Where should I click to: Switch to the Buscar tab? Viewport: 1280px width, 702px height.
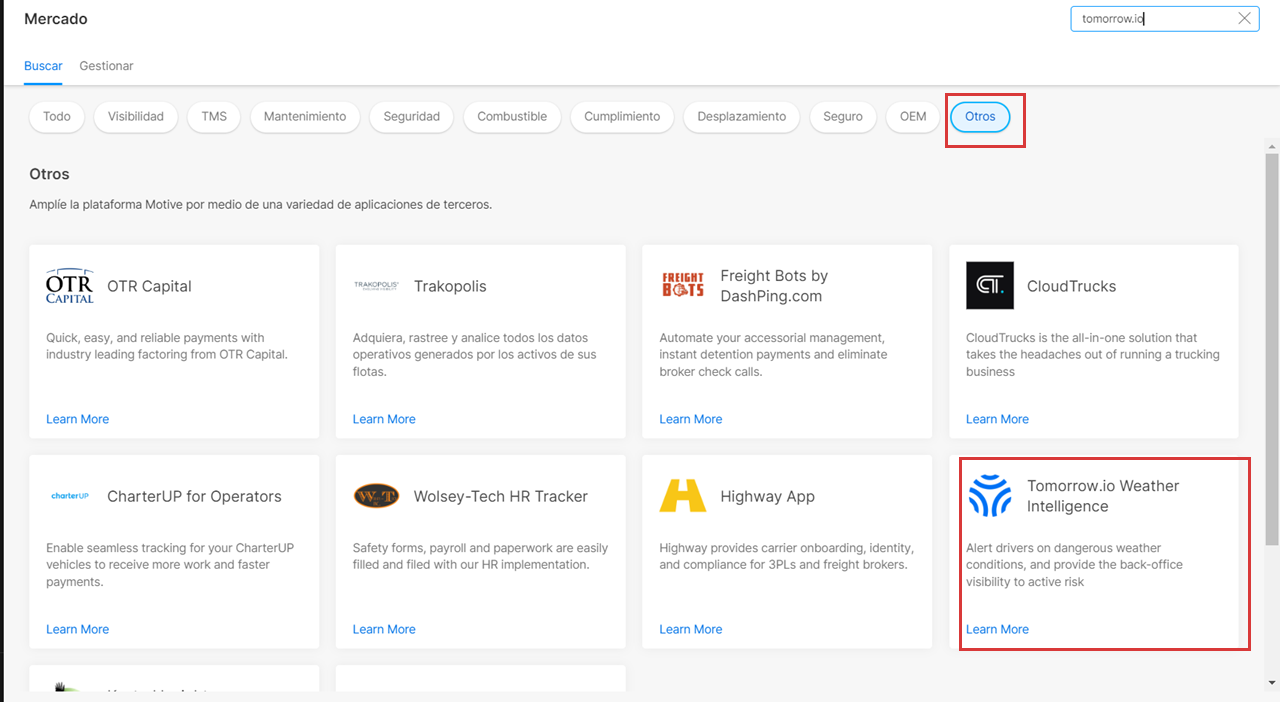(x=43, y=66)
